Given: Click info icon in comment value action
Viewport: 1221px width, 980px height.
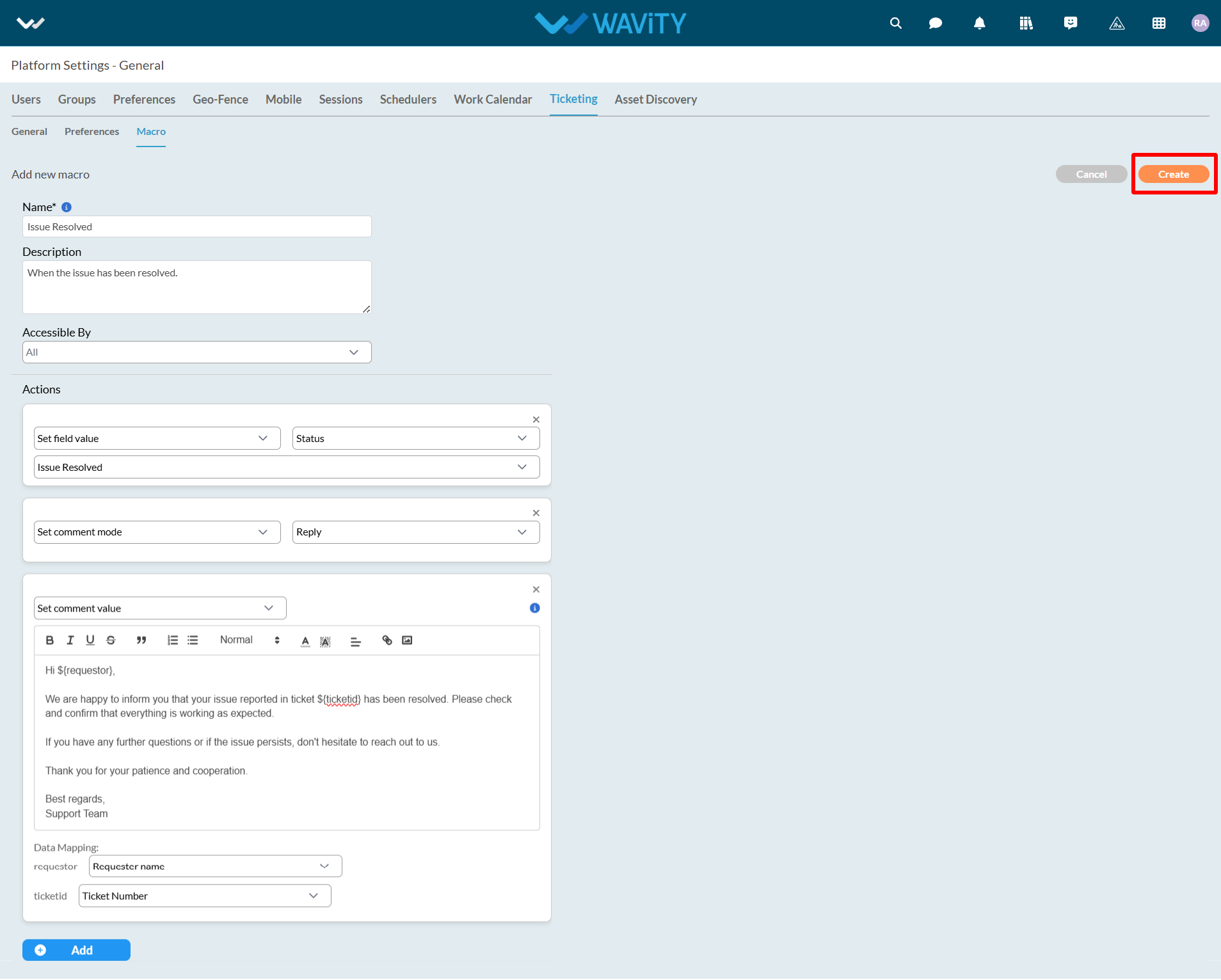Looking at the screenshot, I should pos(535,608).
